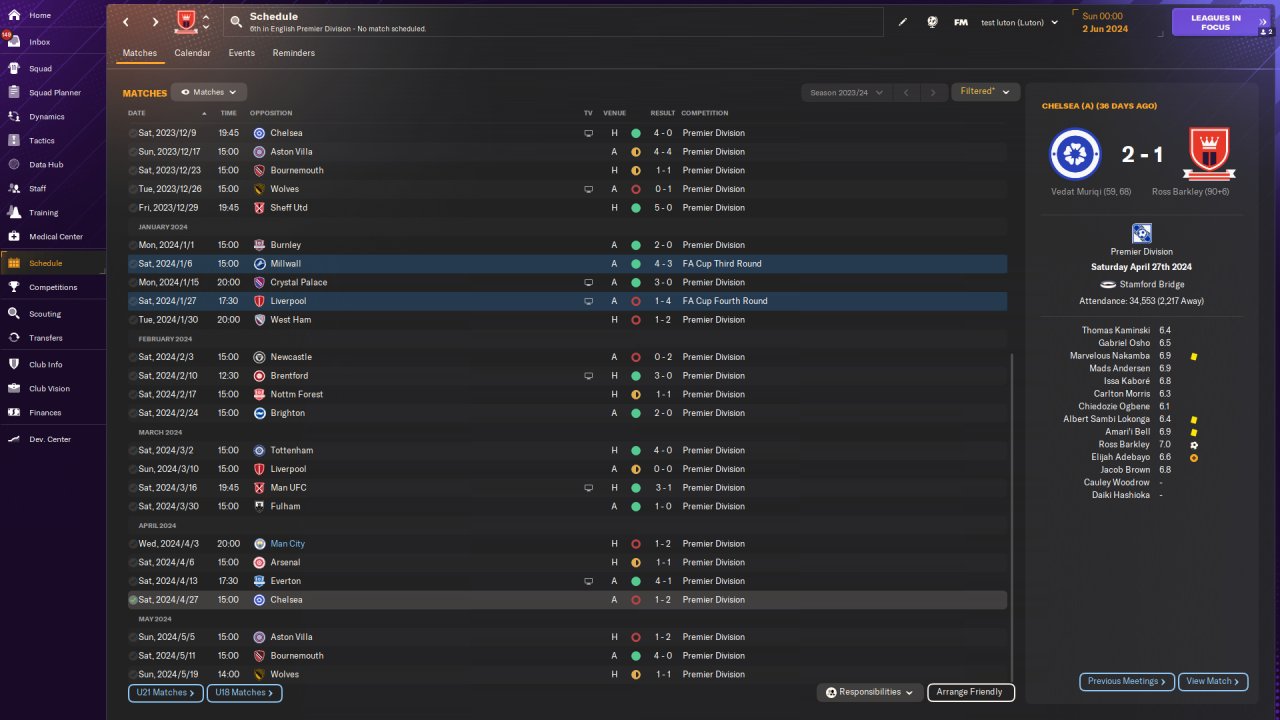
Task: Sort the match list by the DATE column
Action: pos(137,113)
